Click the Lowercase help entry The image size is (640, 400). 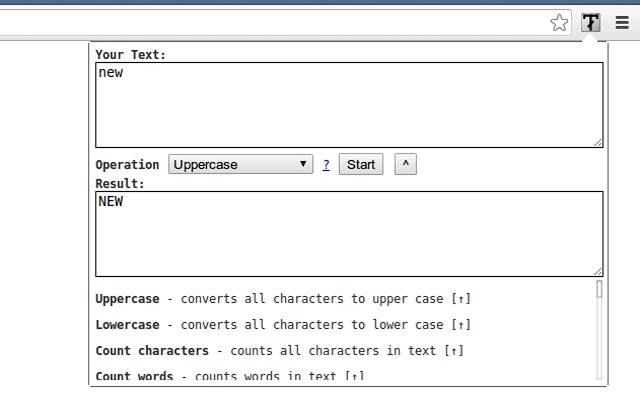[x=127, y=325]
